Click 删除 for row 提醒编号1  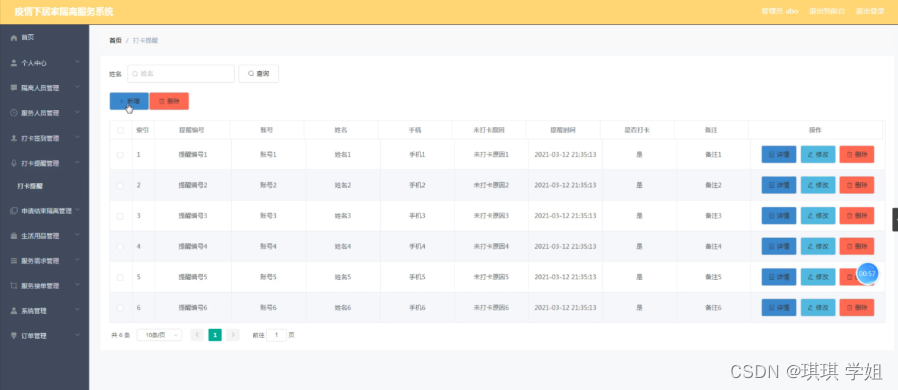click(856, 155)
